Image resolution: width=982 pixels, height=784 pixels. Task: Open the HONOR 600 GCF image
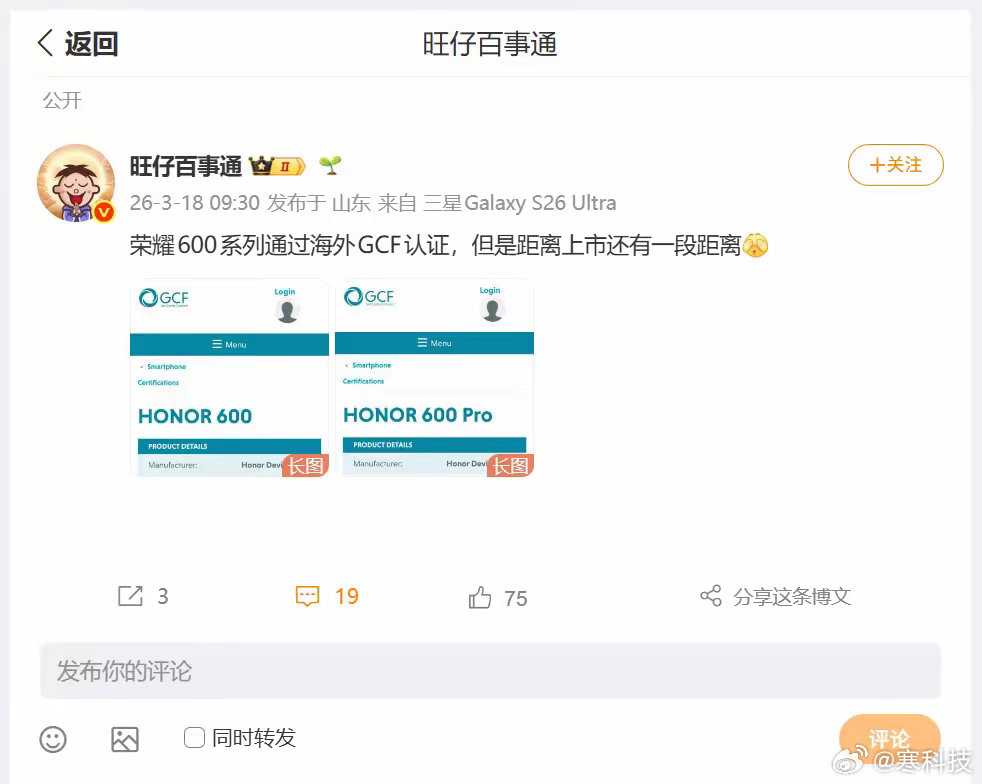point(229,378)
